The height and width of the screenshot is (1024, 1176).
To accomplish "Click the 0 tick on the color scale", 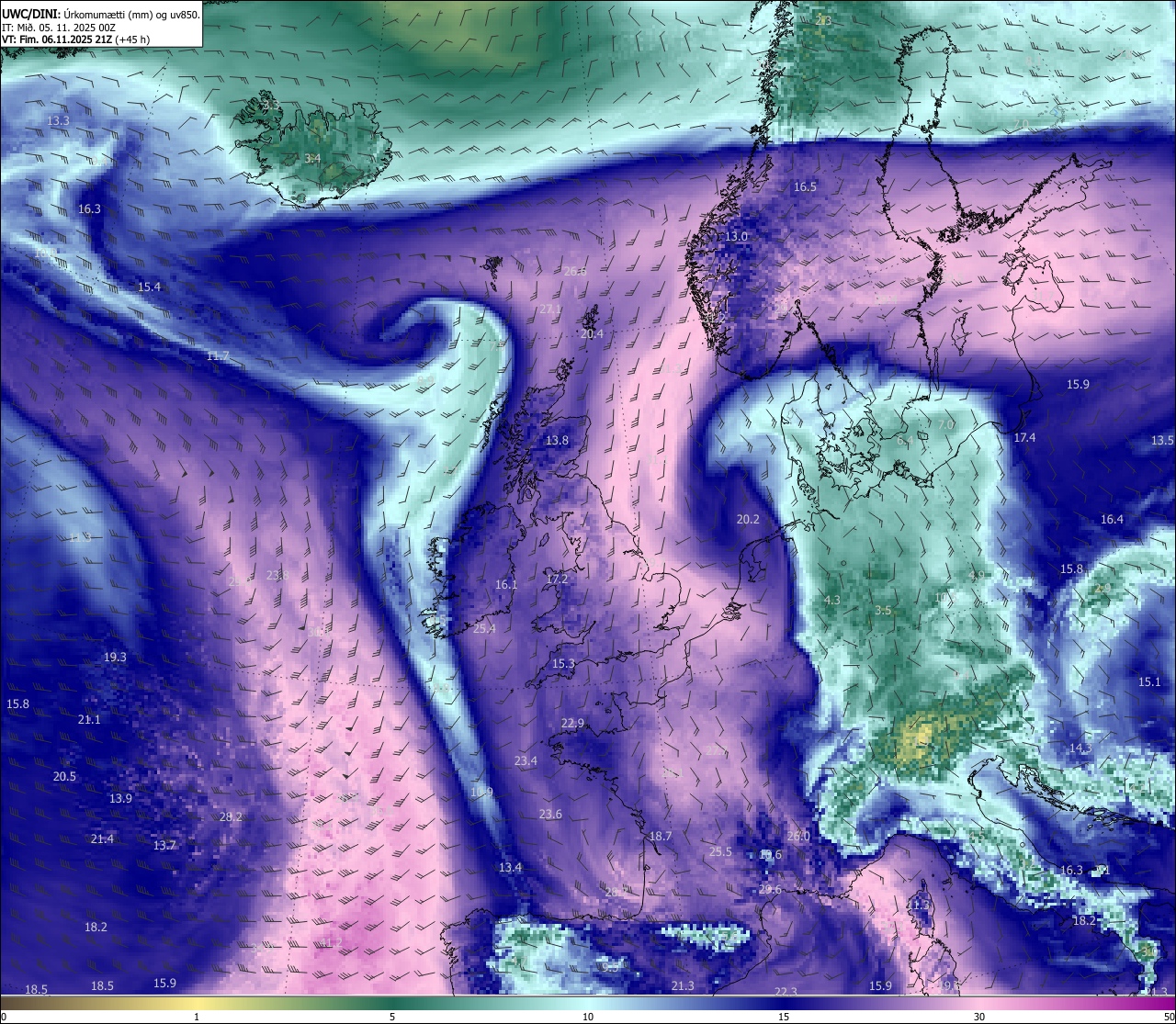I will point(3,1017).
